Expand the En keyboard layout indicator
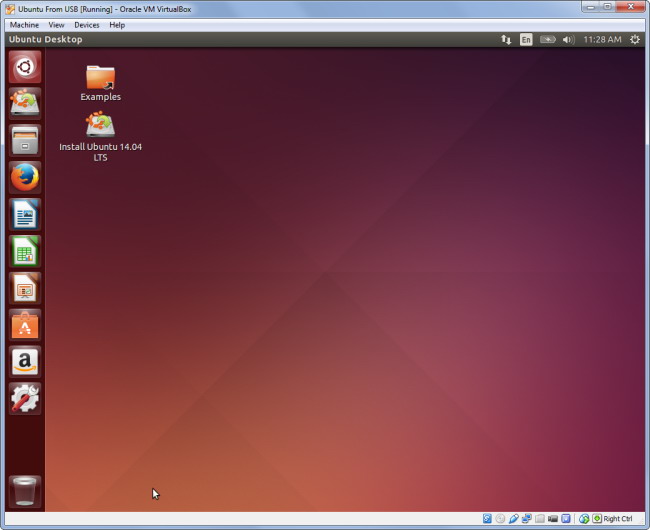Image resolution: width=650 pixels, height=530 pixels. click(526, 40)
